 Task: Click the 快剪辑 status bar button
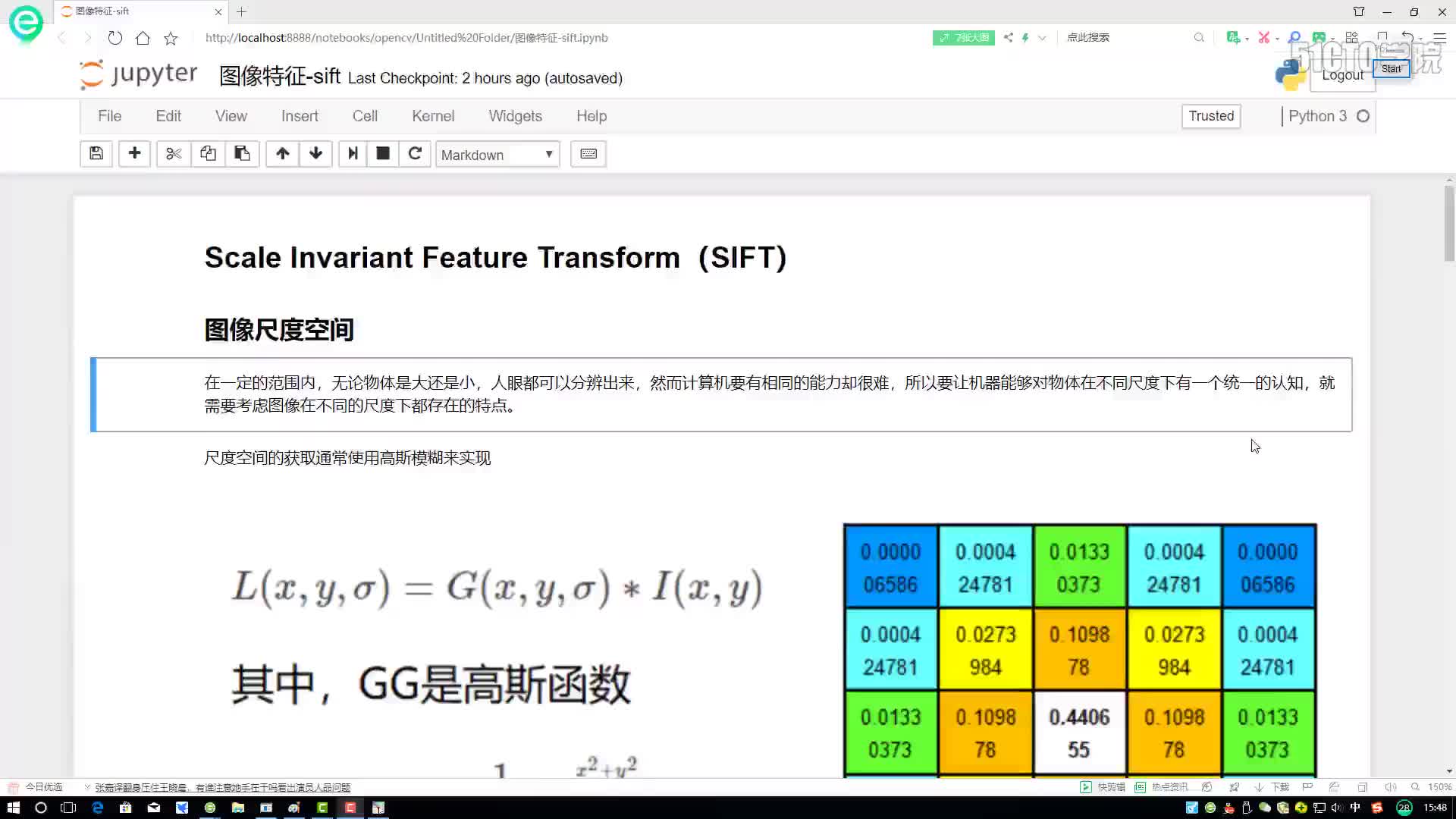(x=1104, y=787)
